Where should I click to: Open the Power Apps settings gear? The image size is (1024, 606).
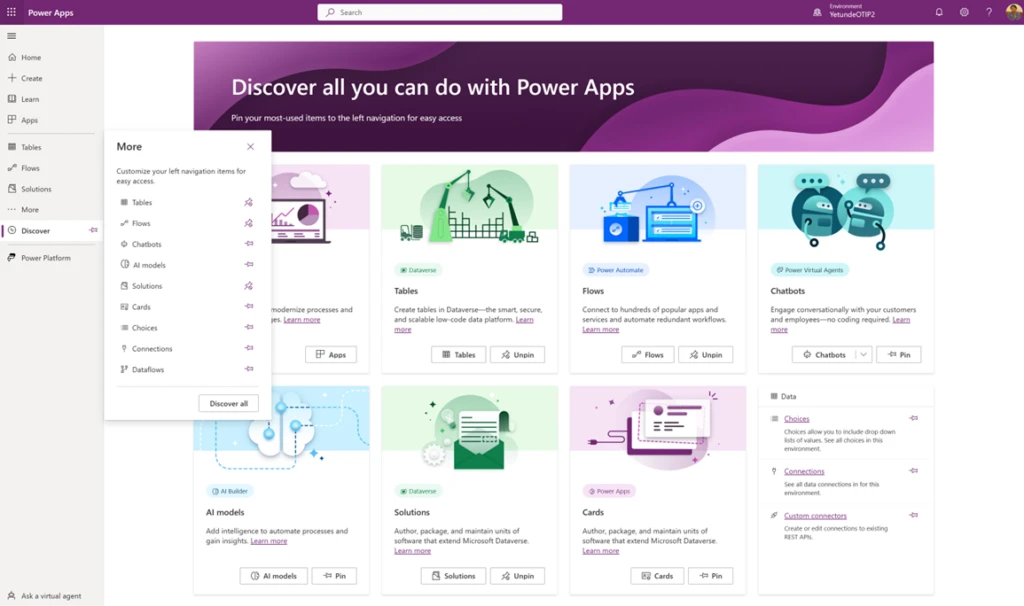963,12
